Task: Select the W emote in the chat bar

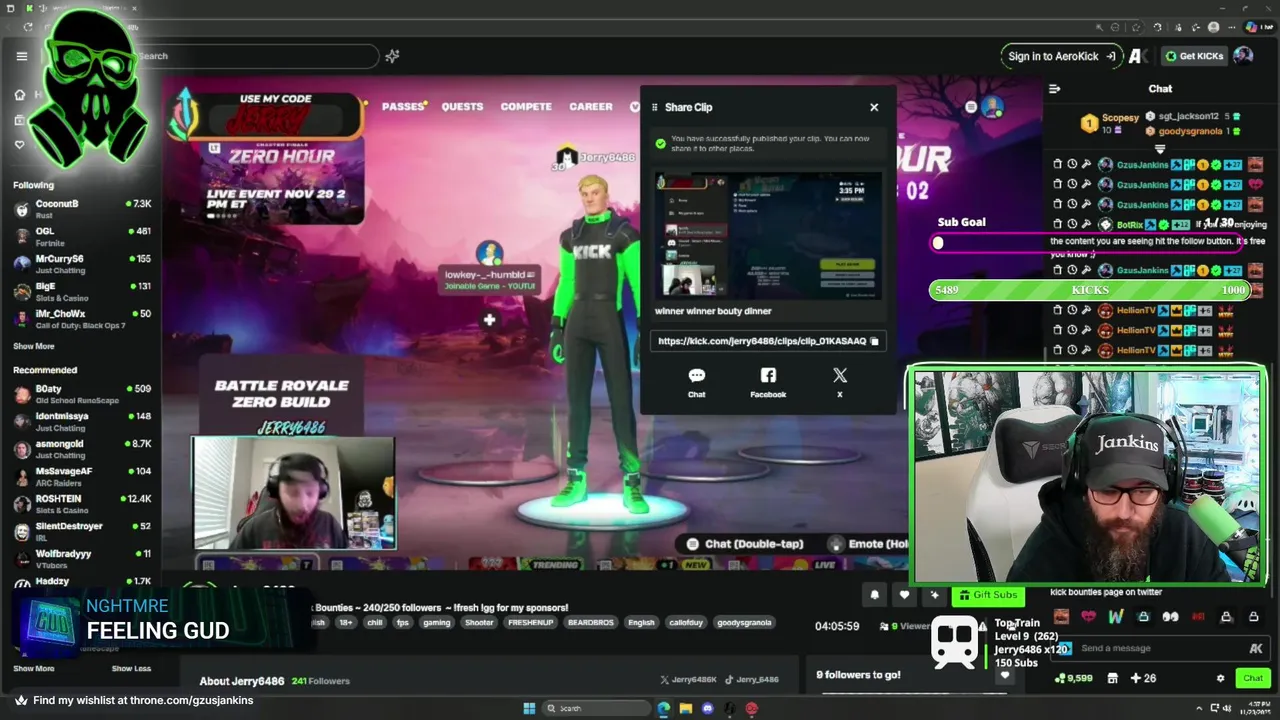Action: point(1115,617)
